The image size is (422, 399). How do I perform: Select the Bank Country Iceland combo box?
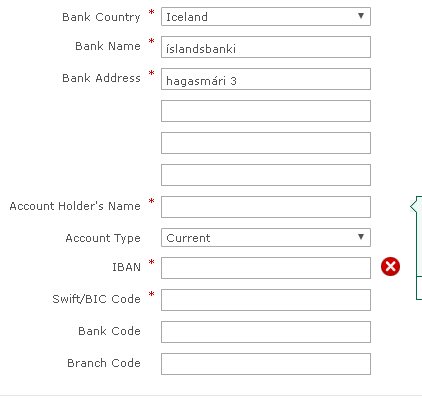(266, 16)
